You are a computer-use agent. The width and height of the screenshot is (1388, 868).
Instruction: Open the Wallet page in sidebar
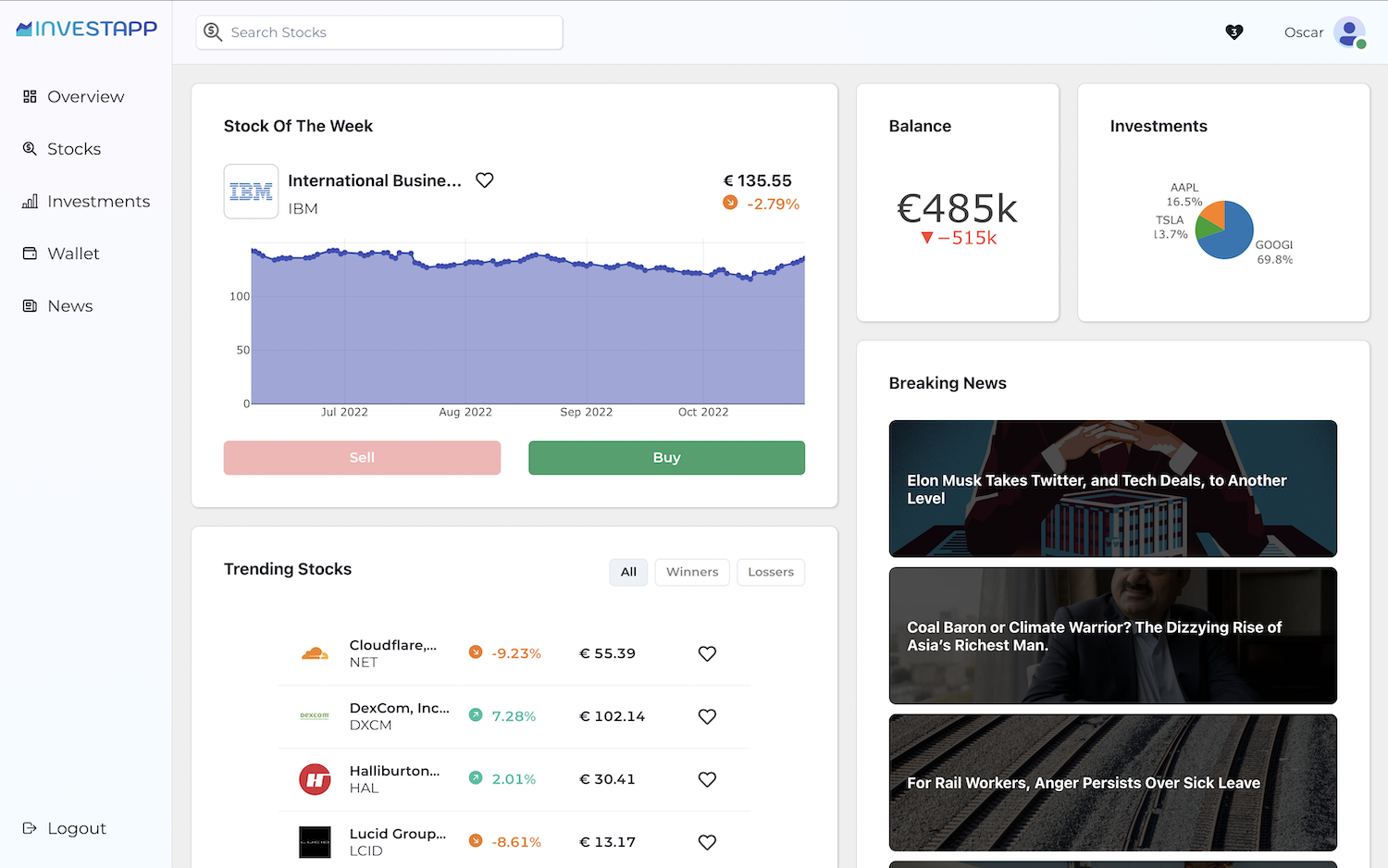tap(73, 254)
